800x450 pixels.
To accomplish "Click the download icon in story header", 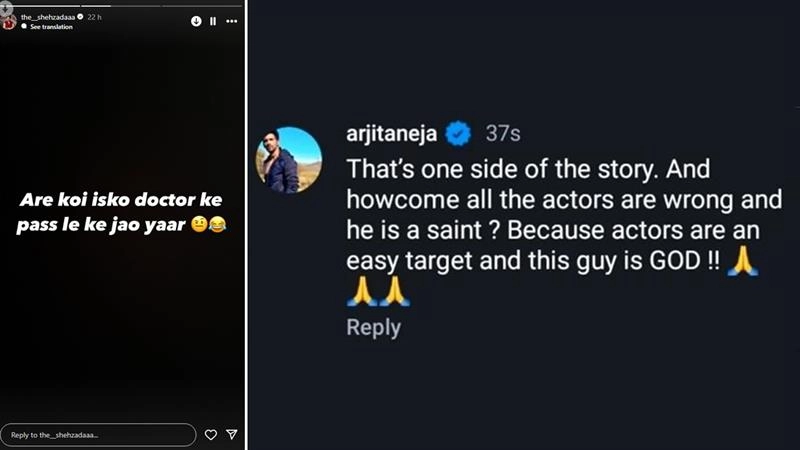I will (196, 20).
